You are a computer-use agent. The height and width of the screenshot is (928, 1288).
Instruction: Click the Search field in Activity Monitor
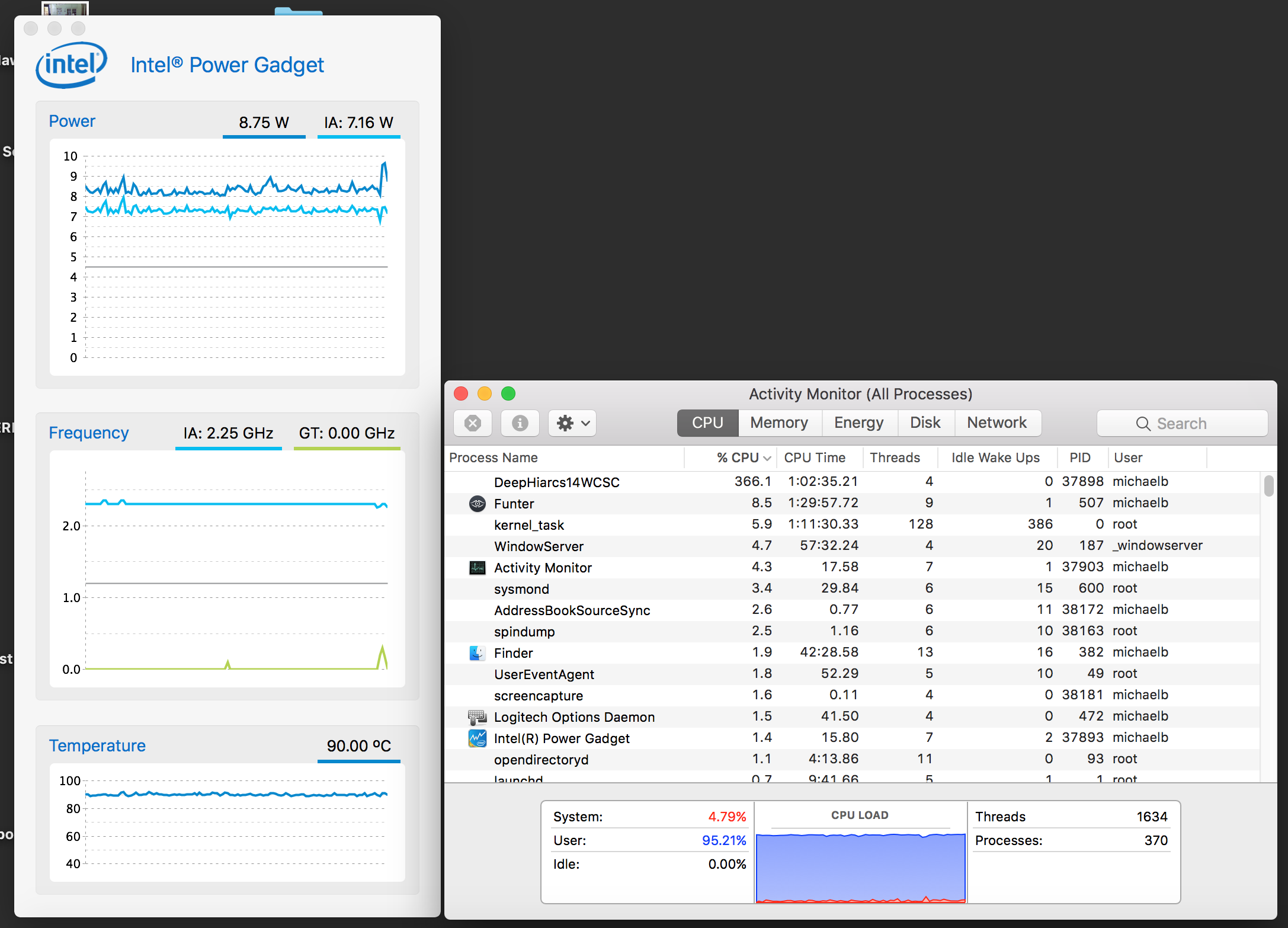1182,423
